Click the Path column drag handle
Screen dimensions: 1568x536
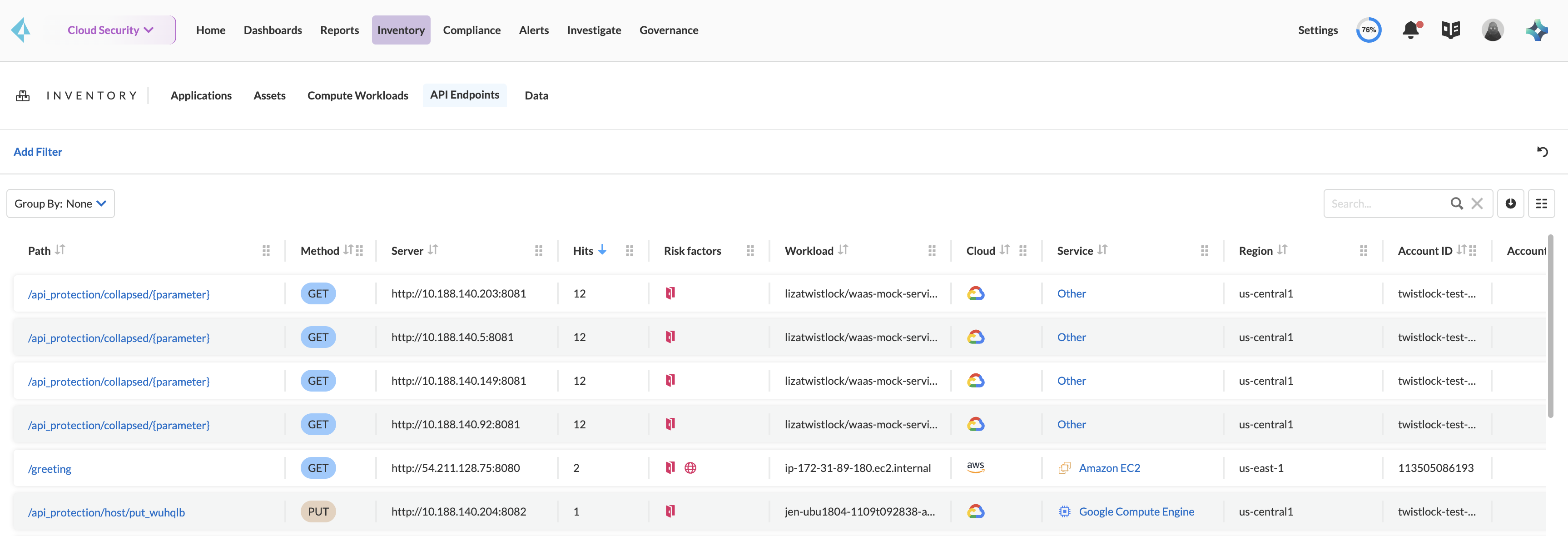[x=266, y=251]
